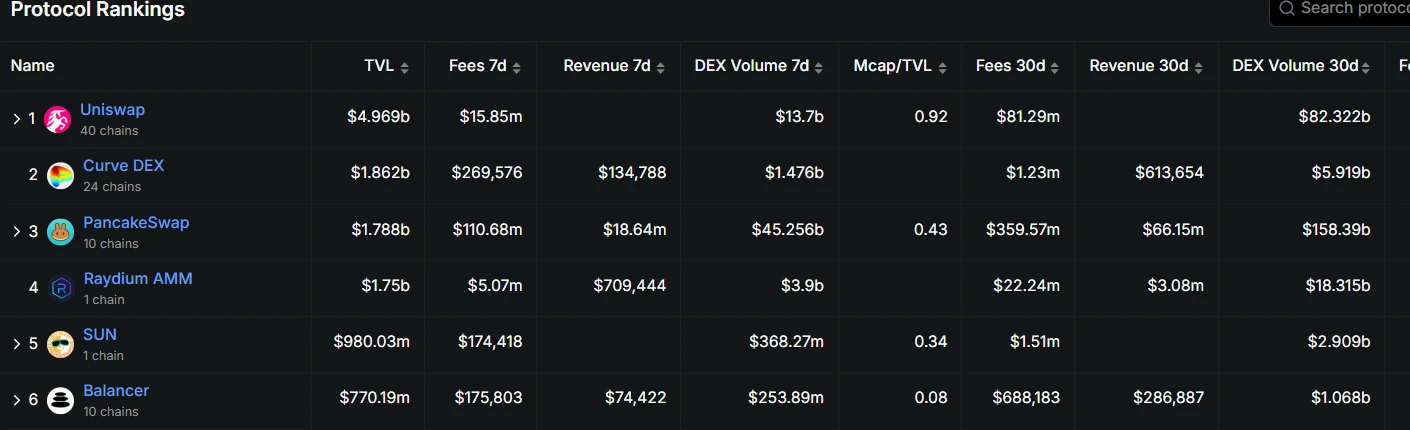Open the Raydium AMM protocol link
Screen dimensions: 1410x430
coord(137,278)
